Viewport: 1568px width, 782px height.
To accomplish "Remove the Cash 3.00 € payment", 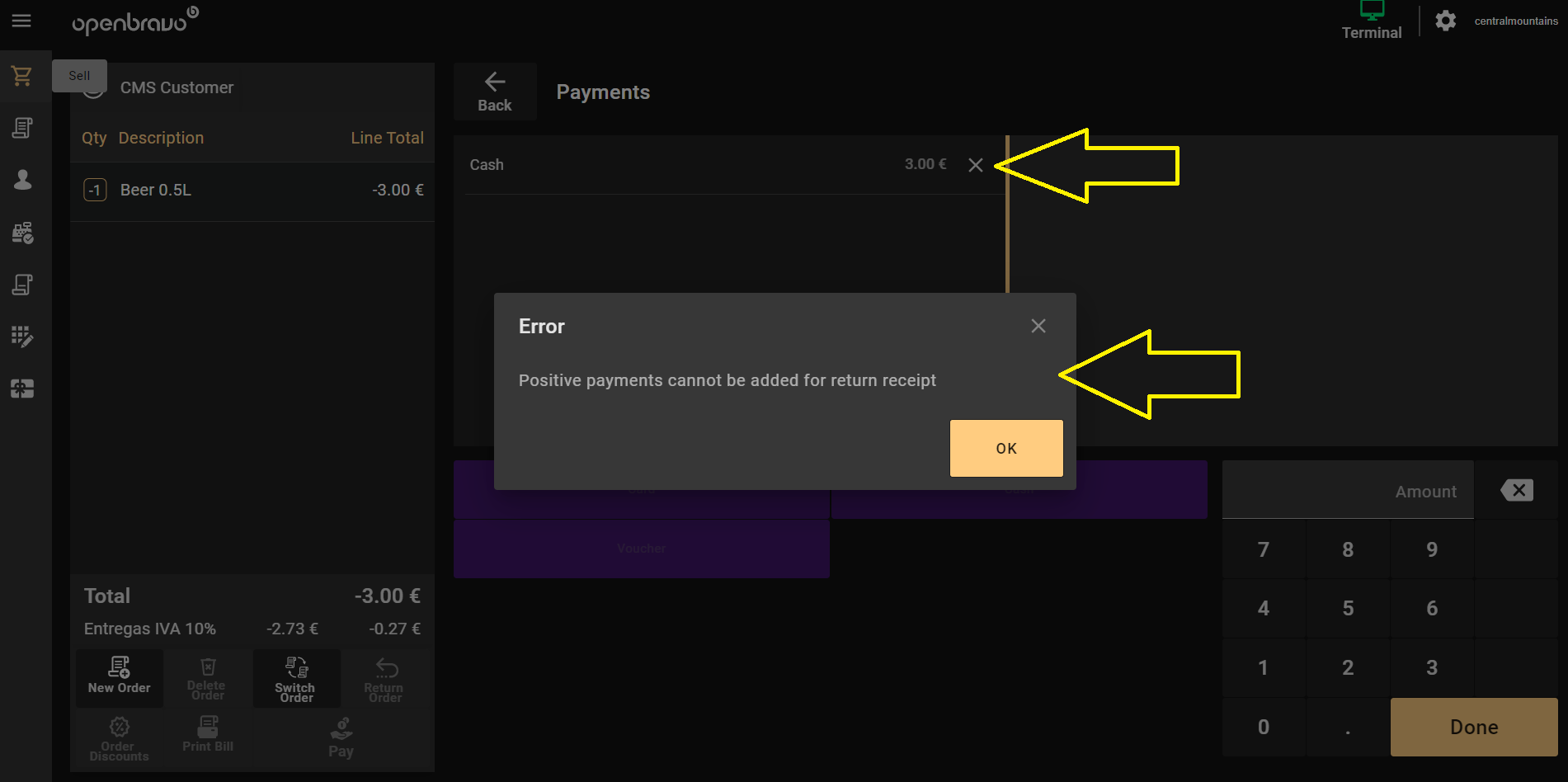I will pyautogui.click(x=975, y=165).
